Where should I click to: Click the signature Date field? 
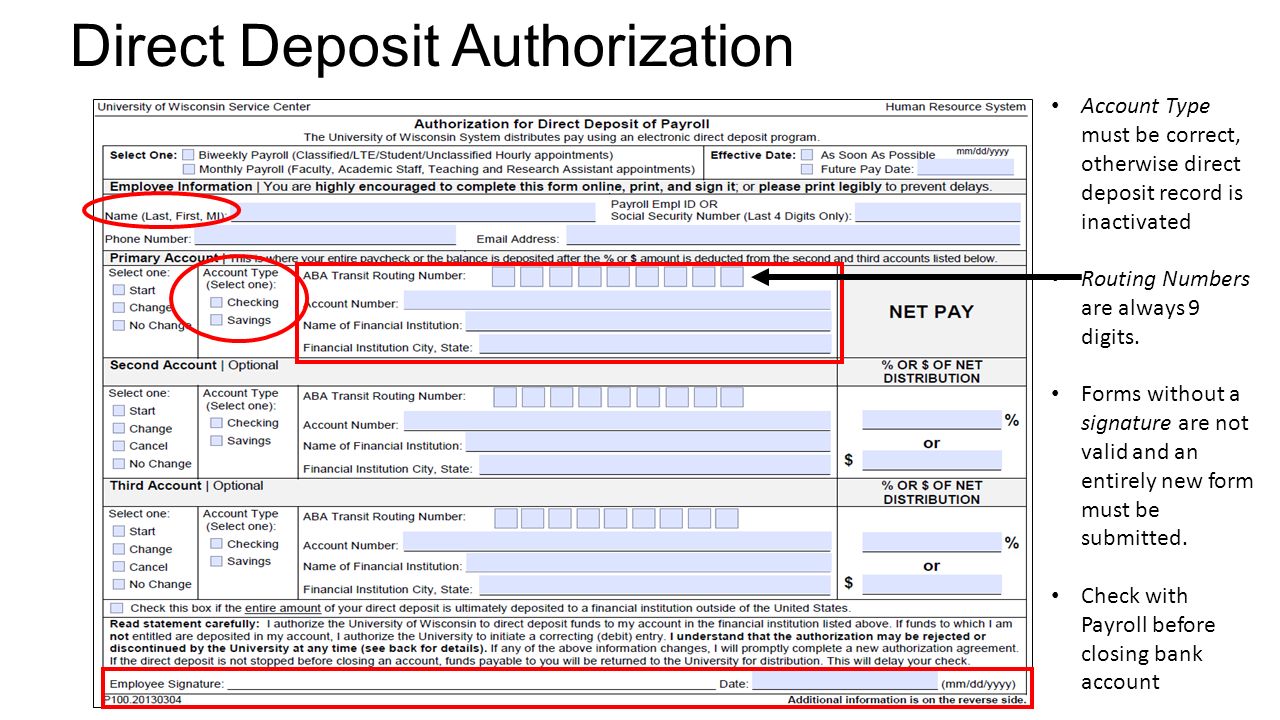pyautogui.click(x=845, y=682)
